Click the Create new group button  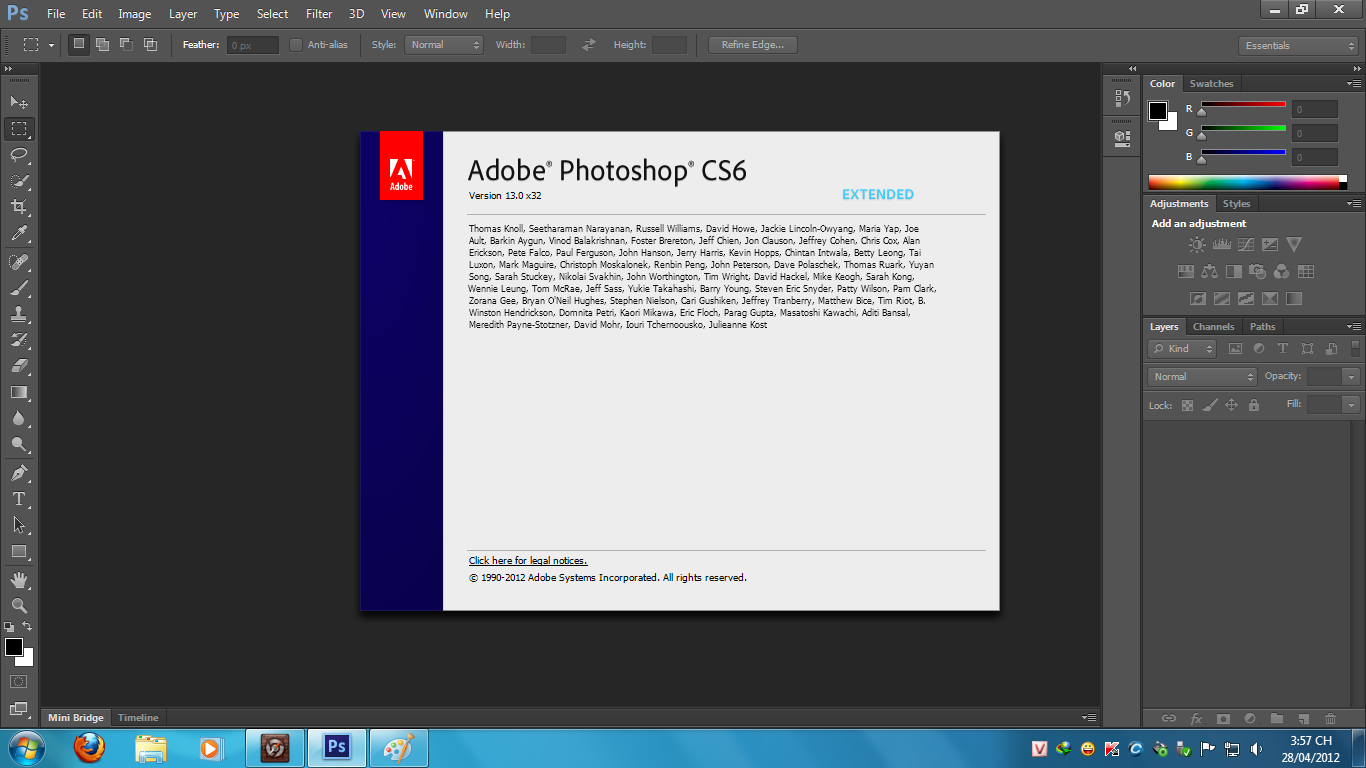[1276, 718]
